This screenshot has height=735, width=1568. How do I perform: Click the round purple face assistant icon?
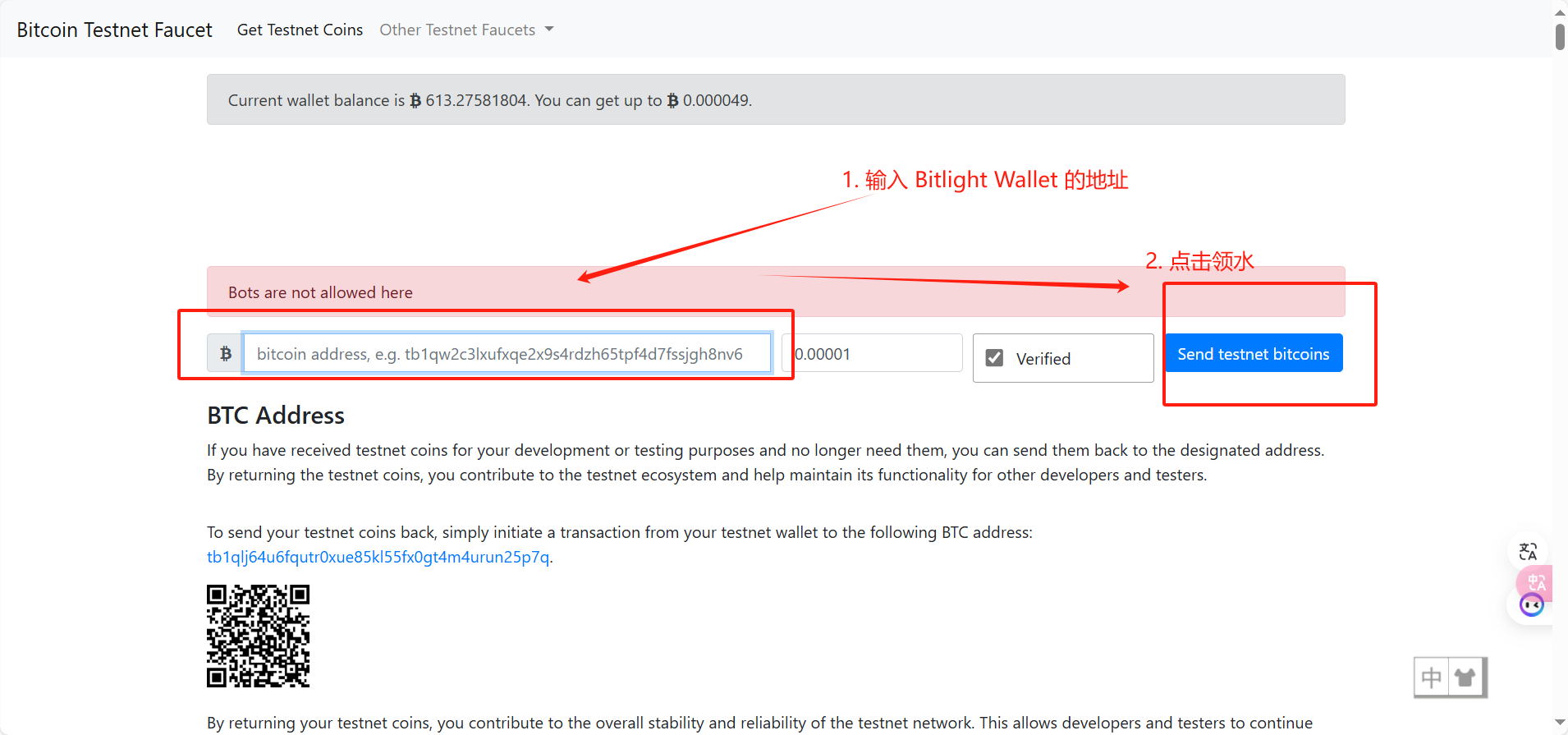pyautogui.click(x=1531, y=605)
